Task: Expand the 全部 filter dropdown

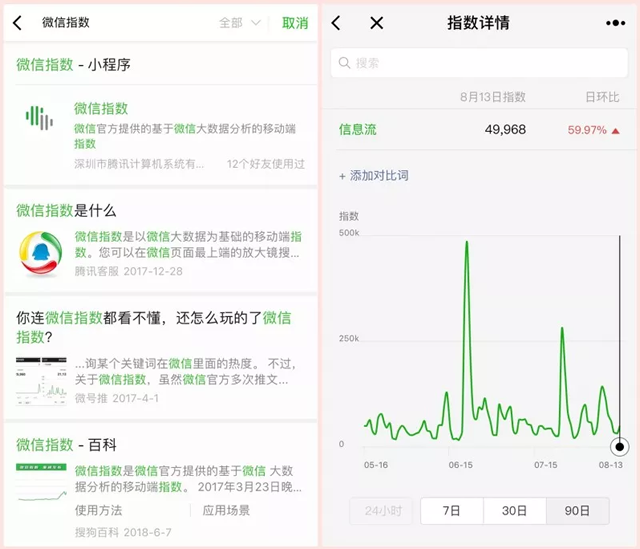Action: pyautogui.click(x=240, y=23)
